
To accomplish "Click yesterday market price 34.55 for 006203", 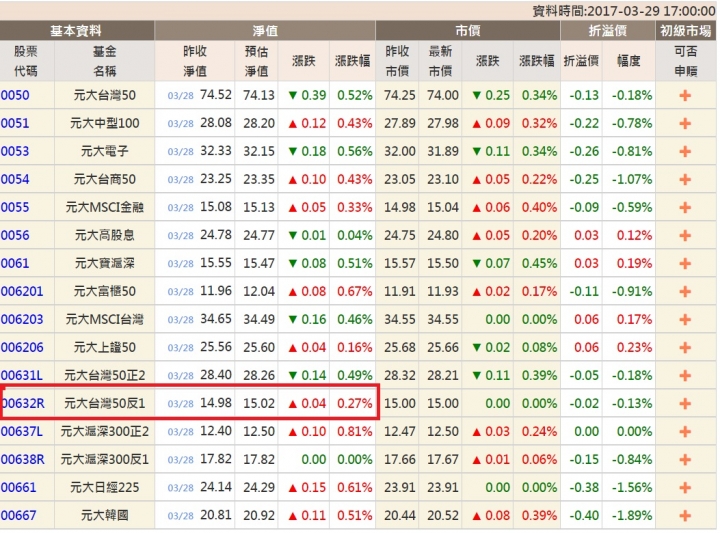I will pyautogui.click(x=399, y=320).
